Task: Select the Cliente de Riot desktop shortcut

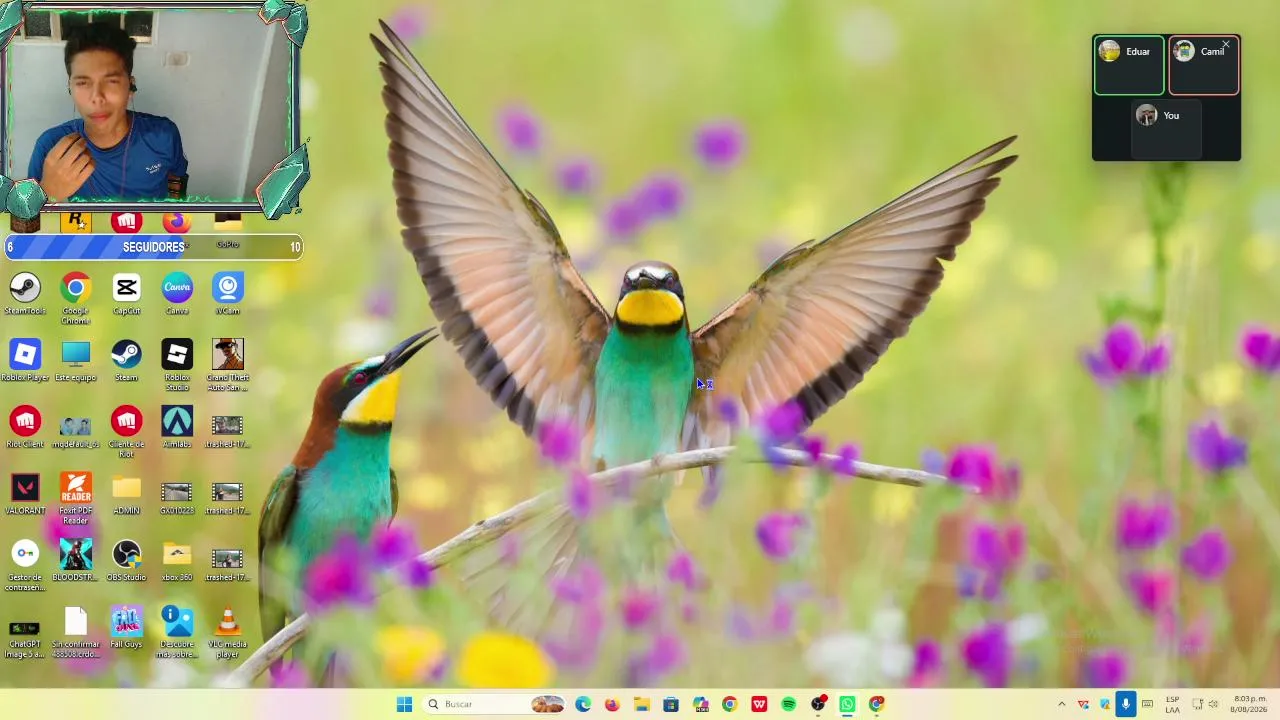Action: (126, 432)
